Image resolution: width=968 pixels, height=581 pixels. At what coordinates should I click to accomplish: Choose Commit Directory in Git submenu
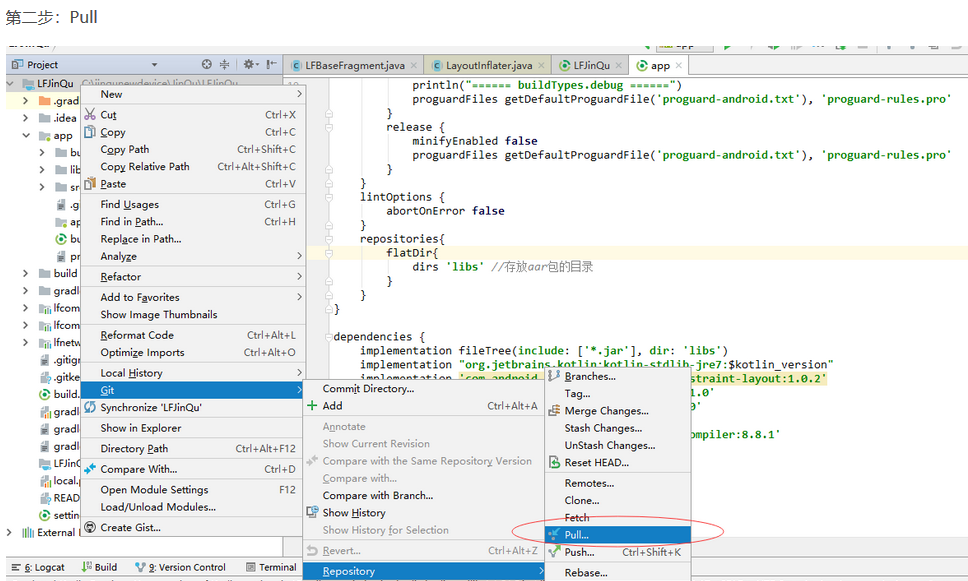click(x=424, y=388)
